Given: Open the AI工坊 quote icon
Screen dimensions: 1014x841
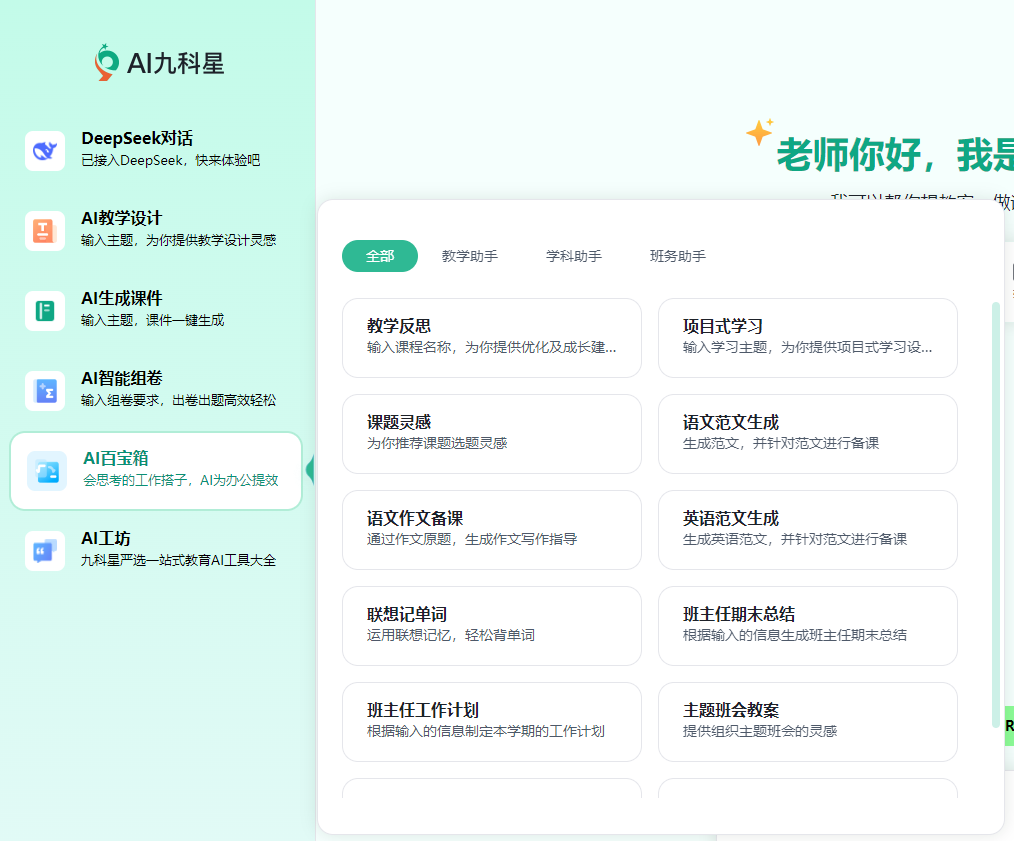Looking at the screenshot, I should 45,550.
